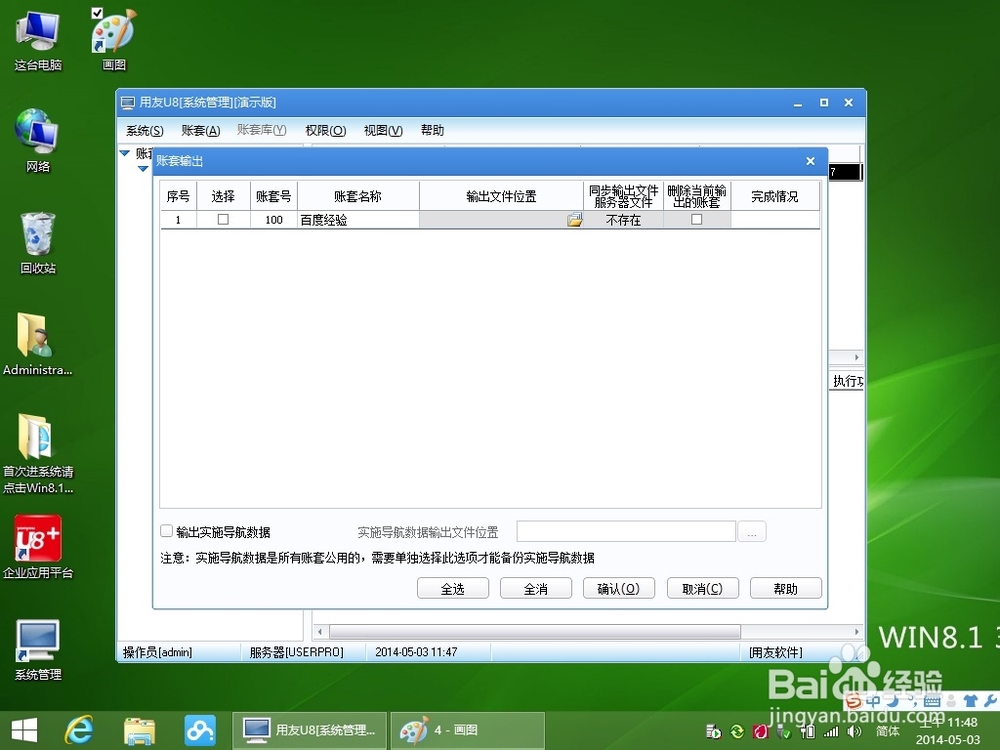This screenshot has width=1000, height=750.
Task: Open the 系统管理 desktop shortcut
Action: point(38,650)
